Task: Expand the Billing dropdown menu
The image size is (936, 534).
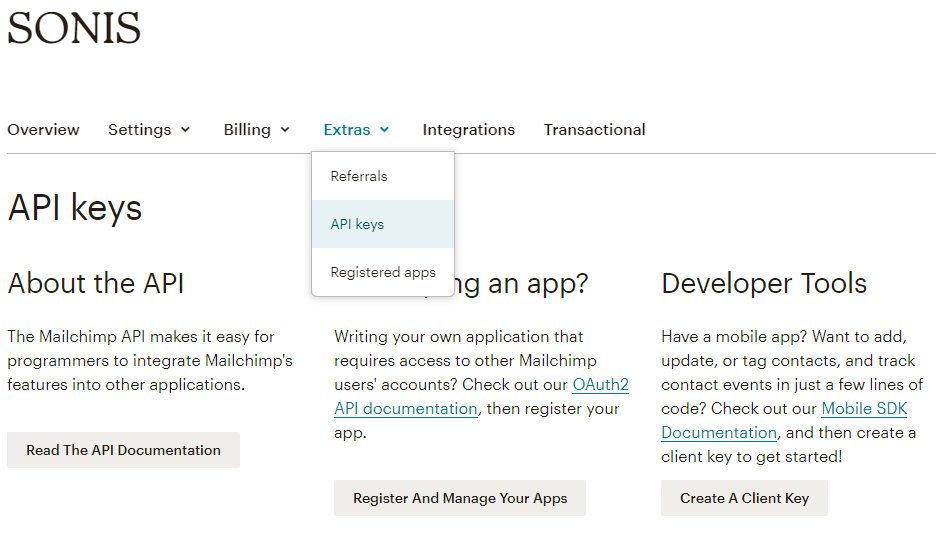Action: point(257,129)
